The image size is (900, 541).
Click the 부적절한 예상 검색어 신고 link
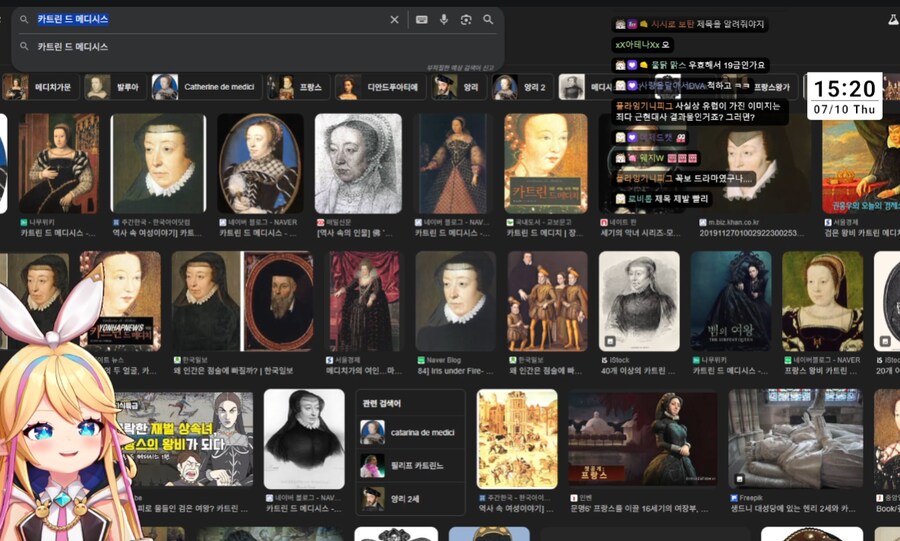pyautogui.click(x=460, y=67)
